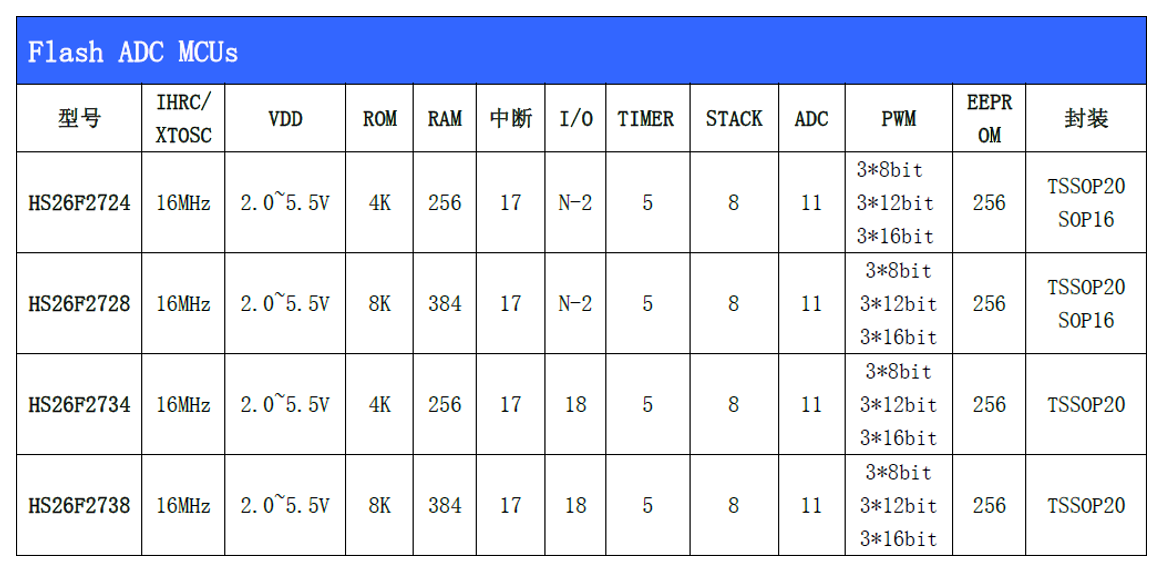Click the HS26F2724 model cell

click(x=80, y=203)
